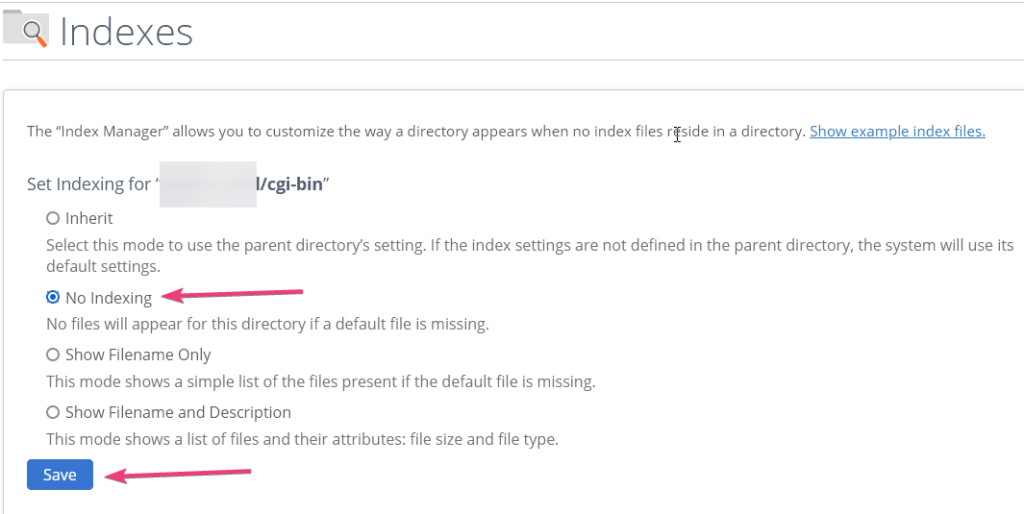Enable the Show Filename Only radio option
The image size is (1024, 514).
53,355
